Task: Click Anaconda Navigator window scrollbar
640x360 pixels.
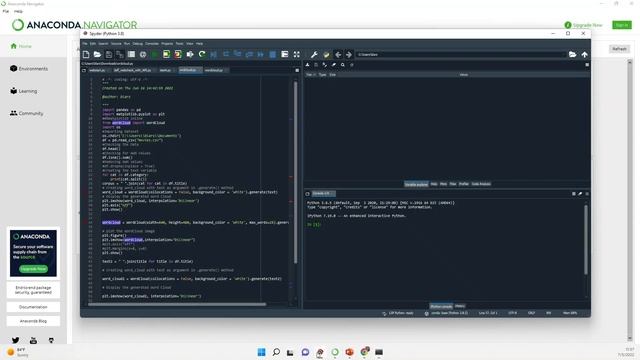Action: pyautogui.click(x=630, y=200)
